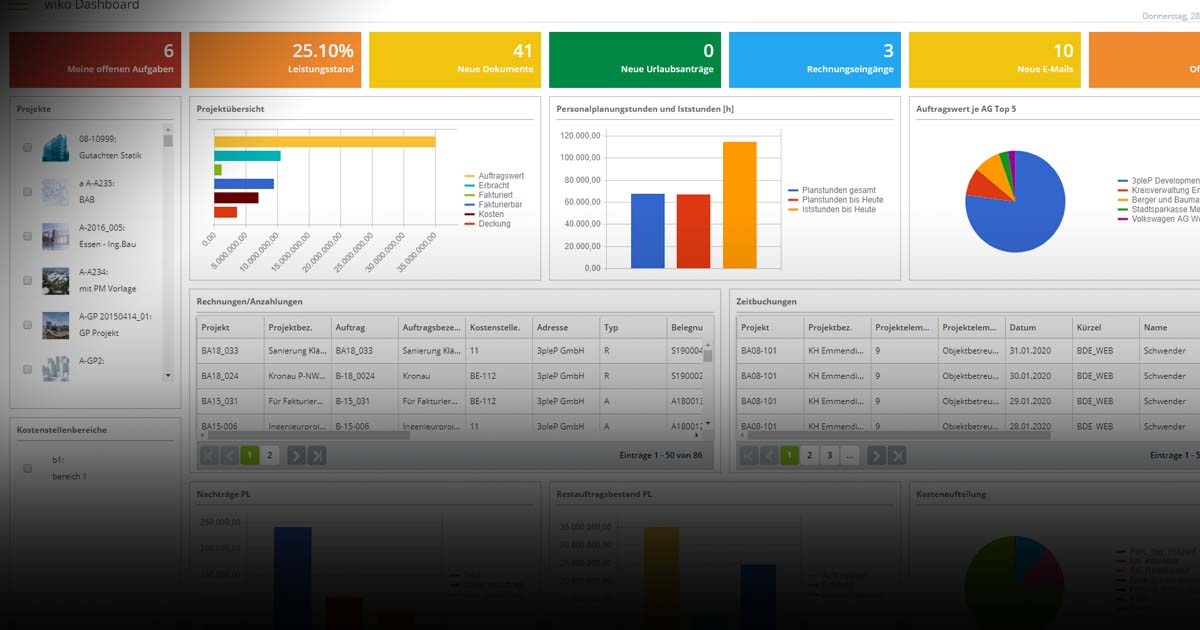Screen dimensions: 1200x630
Task: Click the ellipsis page button in Zeitbuchungen
Action: pyautogui.click(x=849, y=456)
